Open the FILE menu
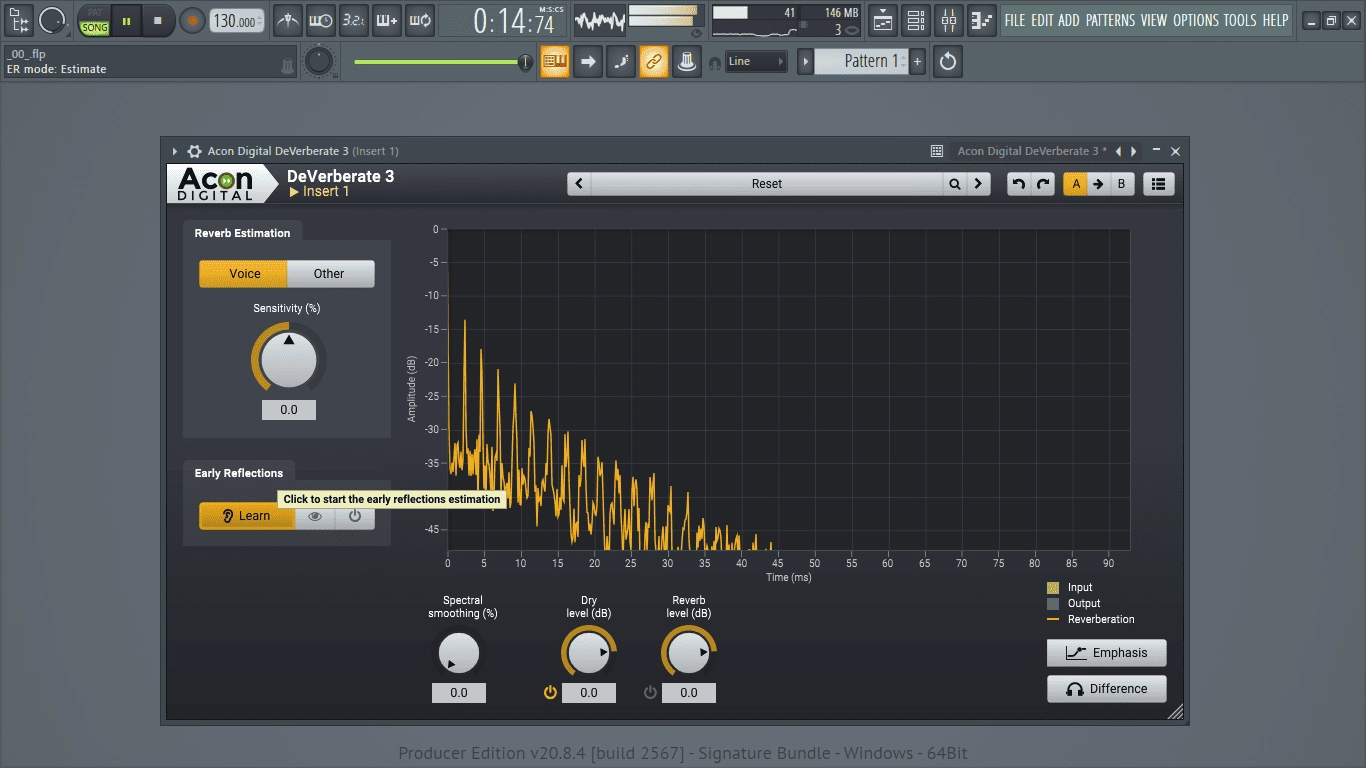 pos(1015,20)
